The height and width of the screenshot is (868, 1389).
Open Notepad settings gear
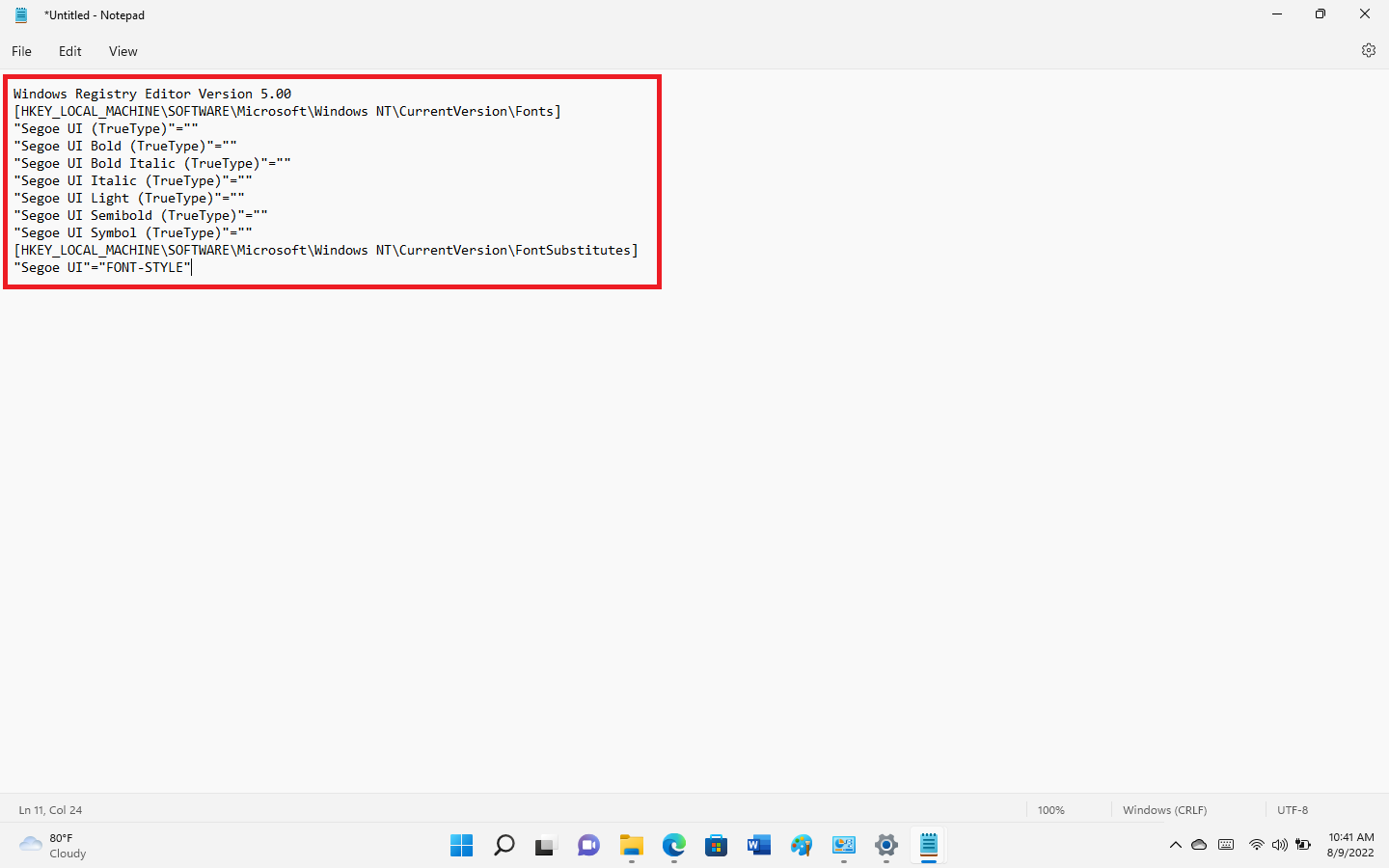(1368, 50)
